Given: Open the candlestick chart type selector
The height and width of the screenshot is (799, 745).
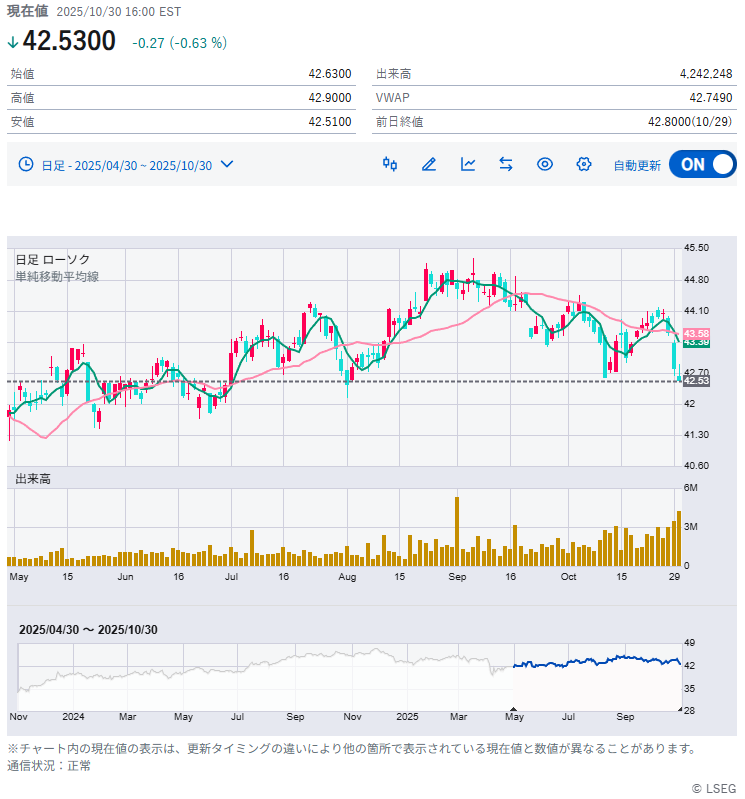Looking at the screenshot, I should (390, 164).
